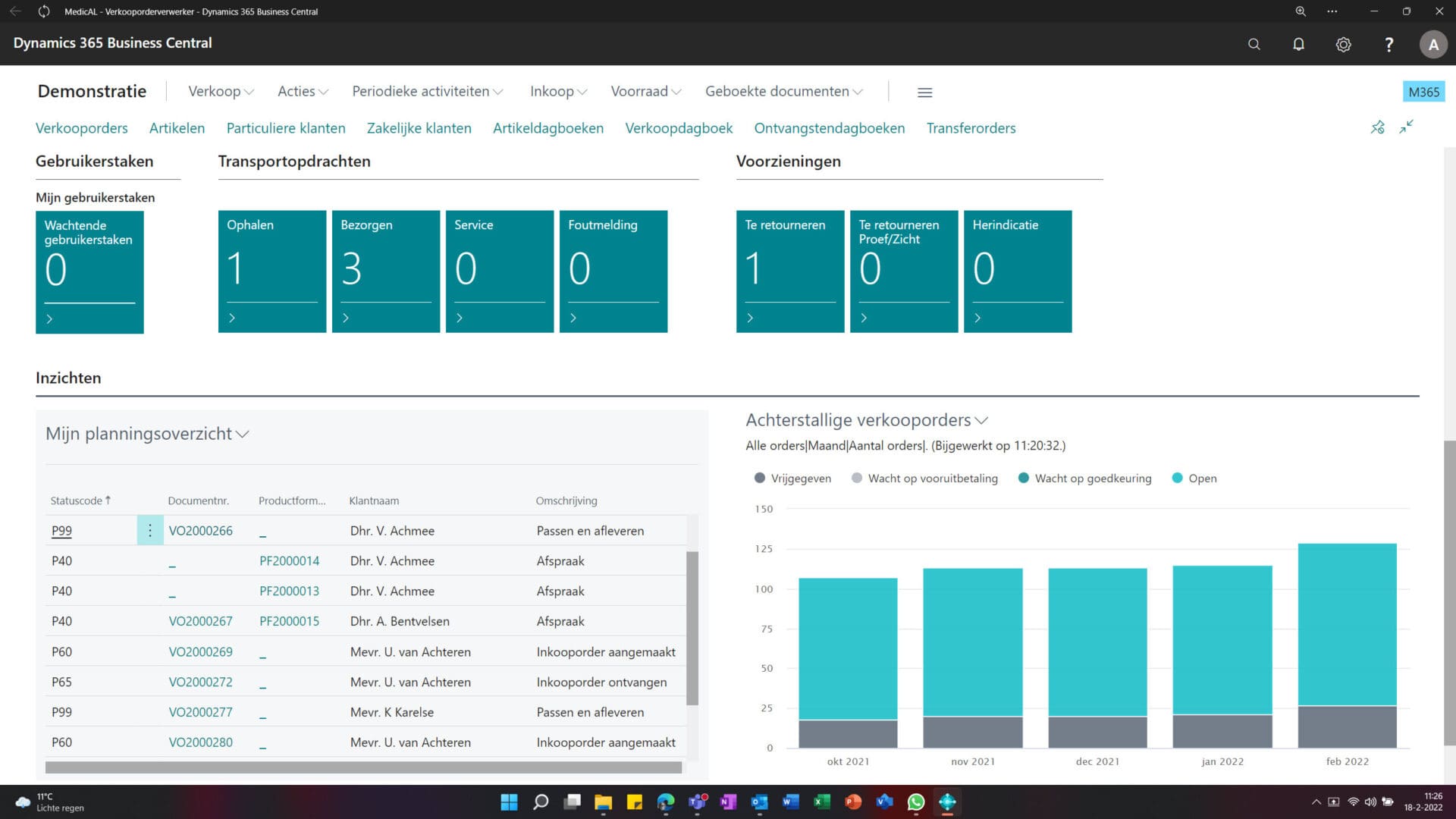
Task: Open the Herindicatie tile
Action: point(1018,271)
